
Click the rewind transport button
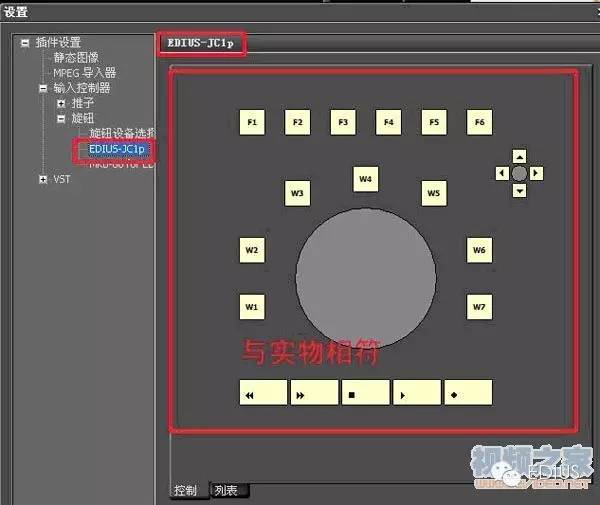pos(263,393)
